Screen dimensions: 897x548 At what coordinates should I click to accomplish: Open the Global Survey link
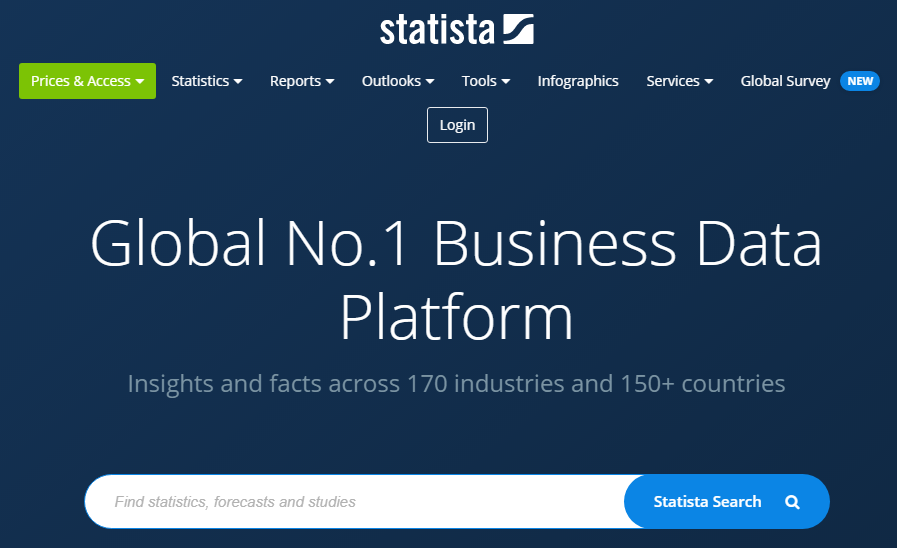click(785, 81)
